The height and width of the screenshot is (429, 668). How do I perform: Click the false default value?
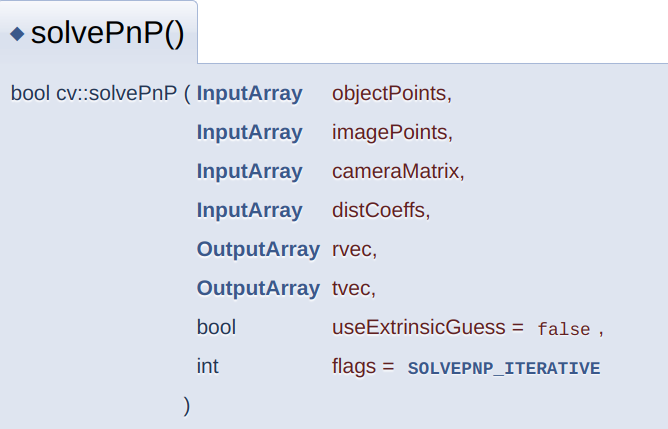point(564,329)
